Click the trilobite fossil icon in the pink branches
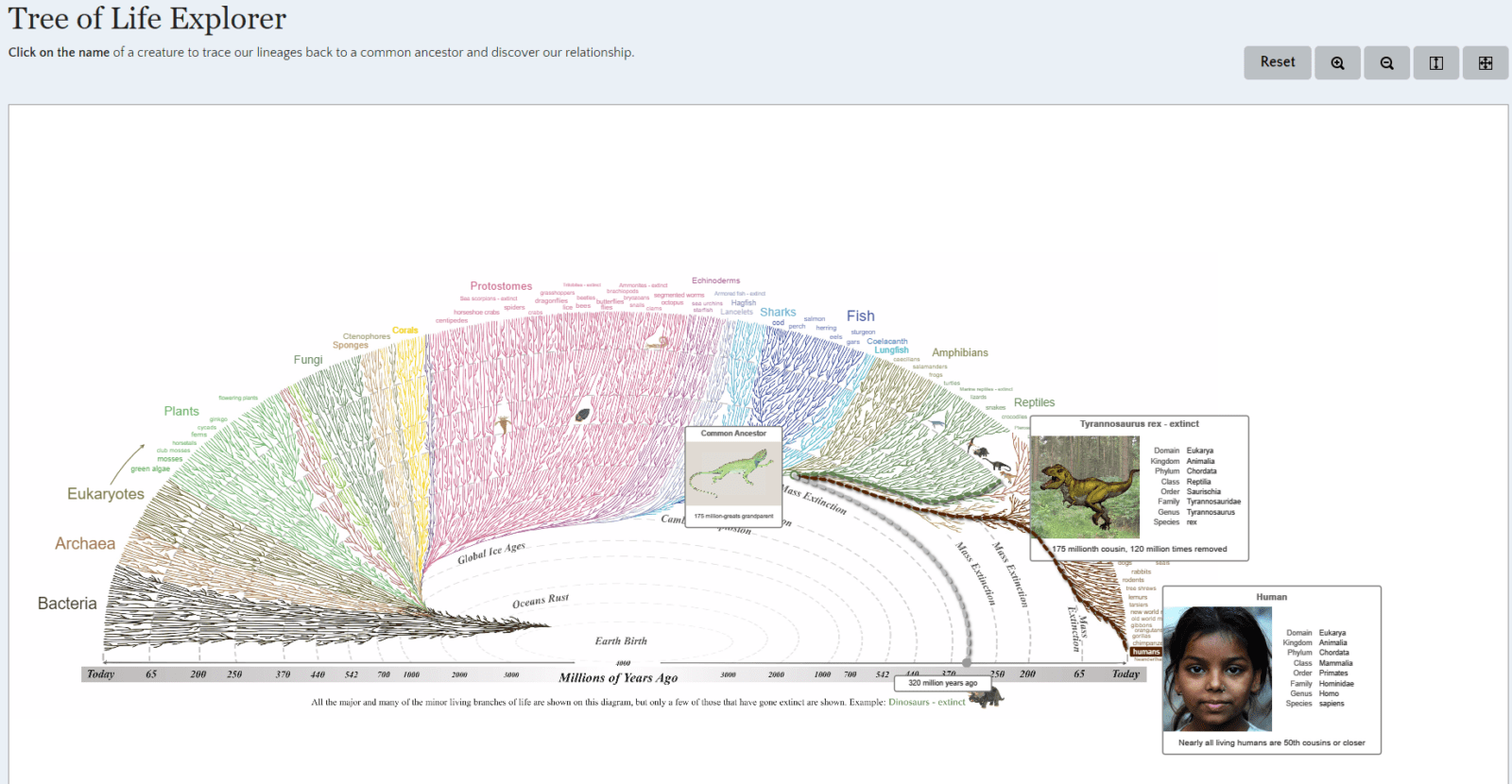Image resolution: width=1512 pixels, height=784 pixels. (583, 414)
